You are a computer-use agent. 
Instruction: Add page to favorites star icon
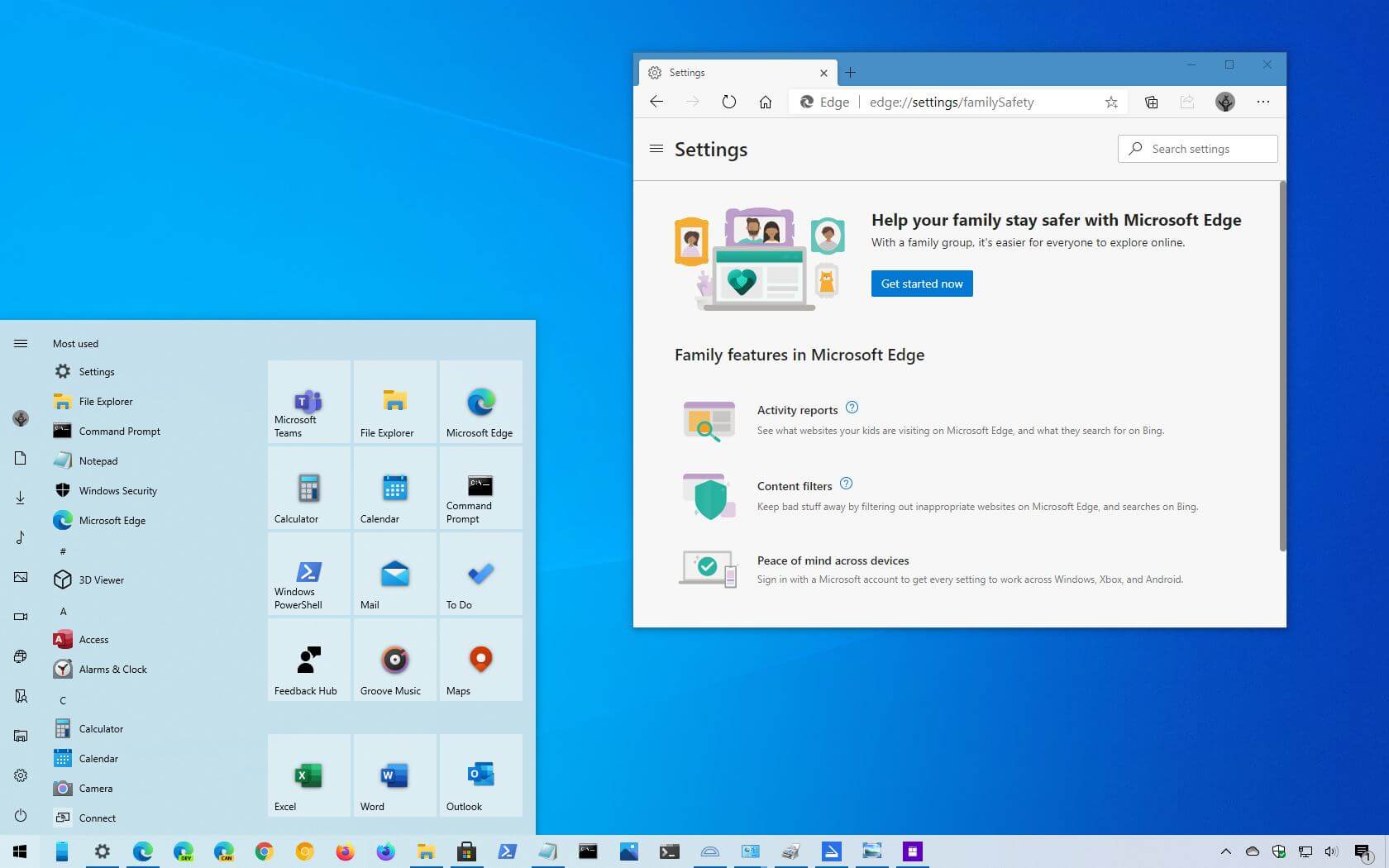click(x=1111, y=102)
